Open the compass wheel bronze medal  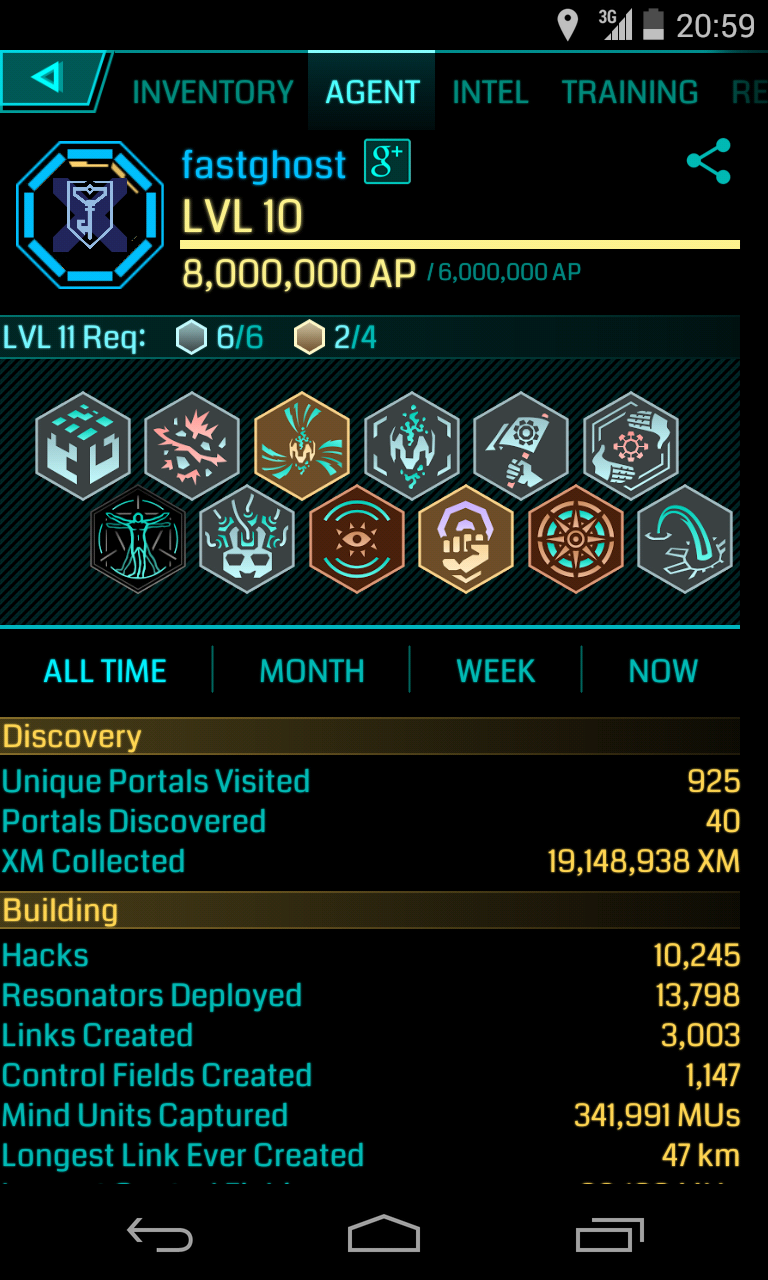576,540
